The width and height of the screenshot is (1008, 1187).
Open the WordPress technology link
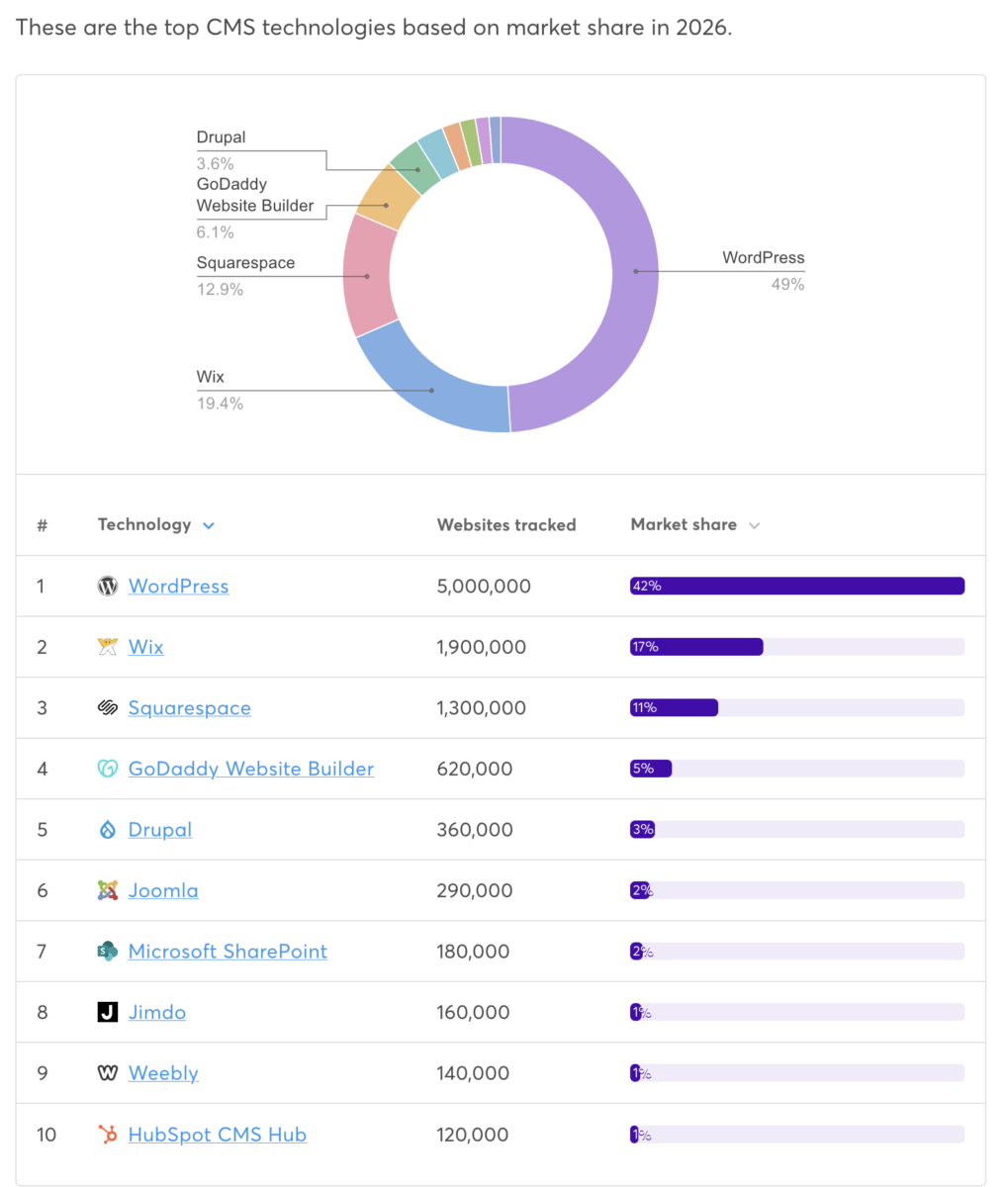(178, 586)
